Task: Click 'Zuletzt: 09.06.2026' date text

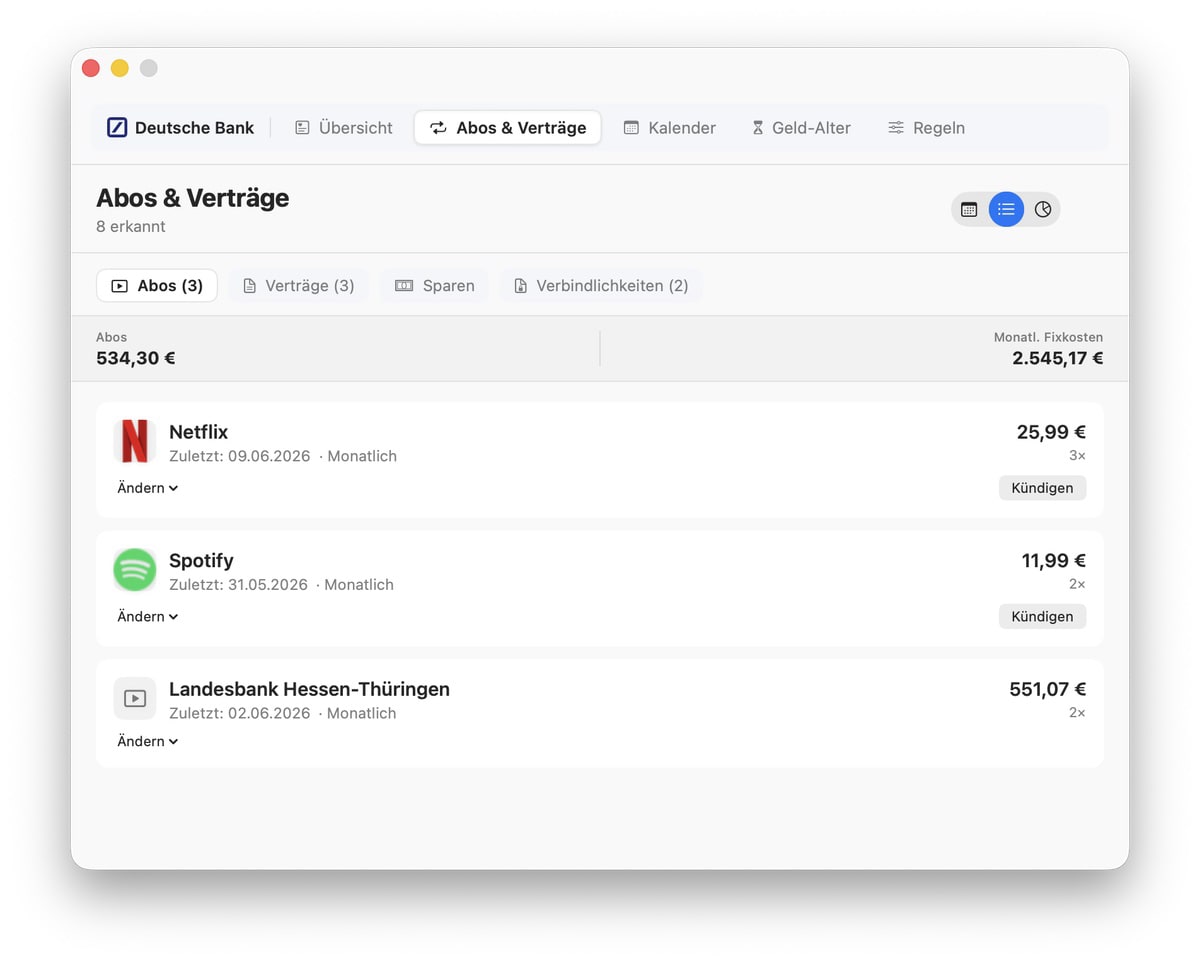Action: click(x=240, y=456)
